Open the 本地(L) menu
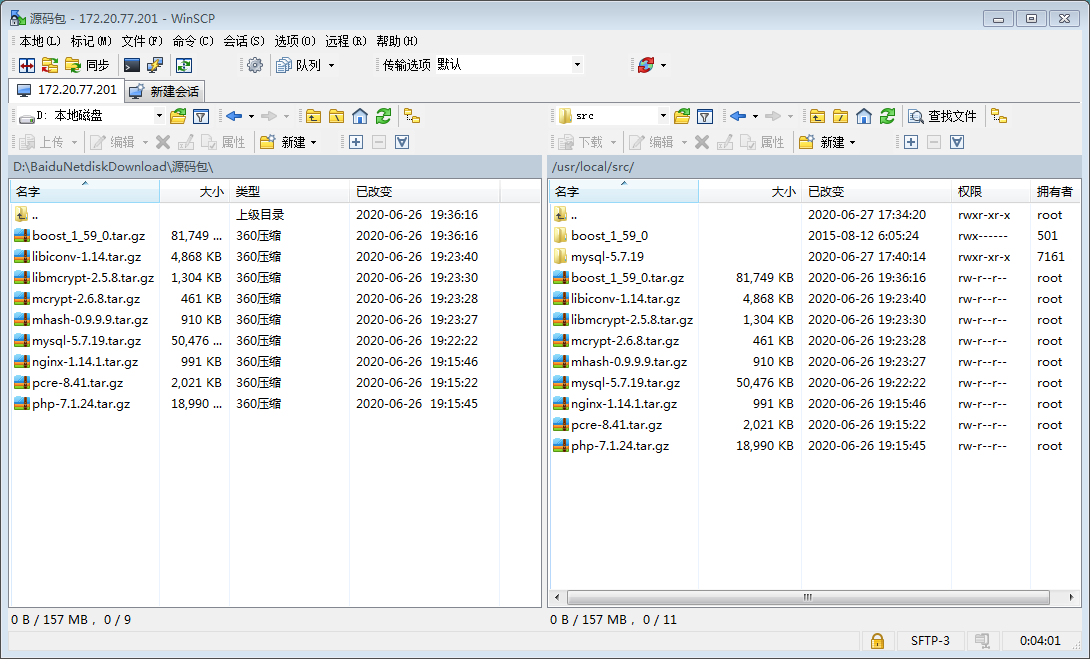 pyautogui.click(x=40, y=41)
